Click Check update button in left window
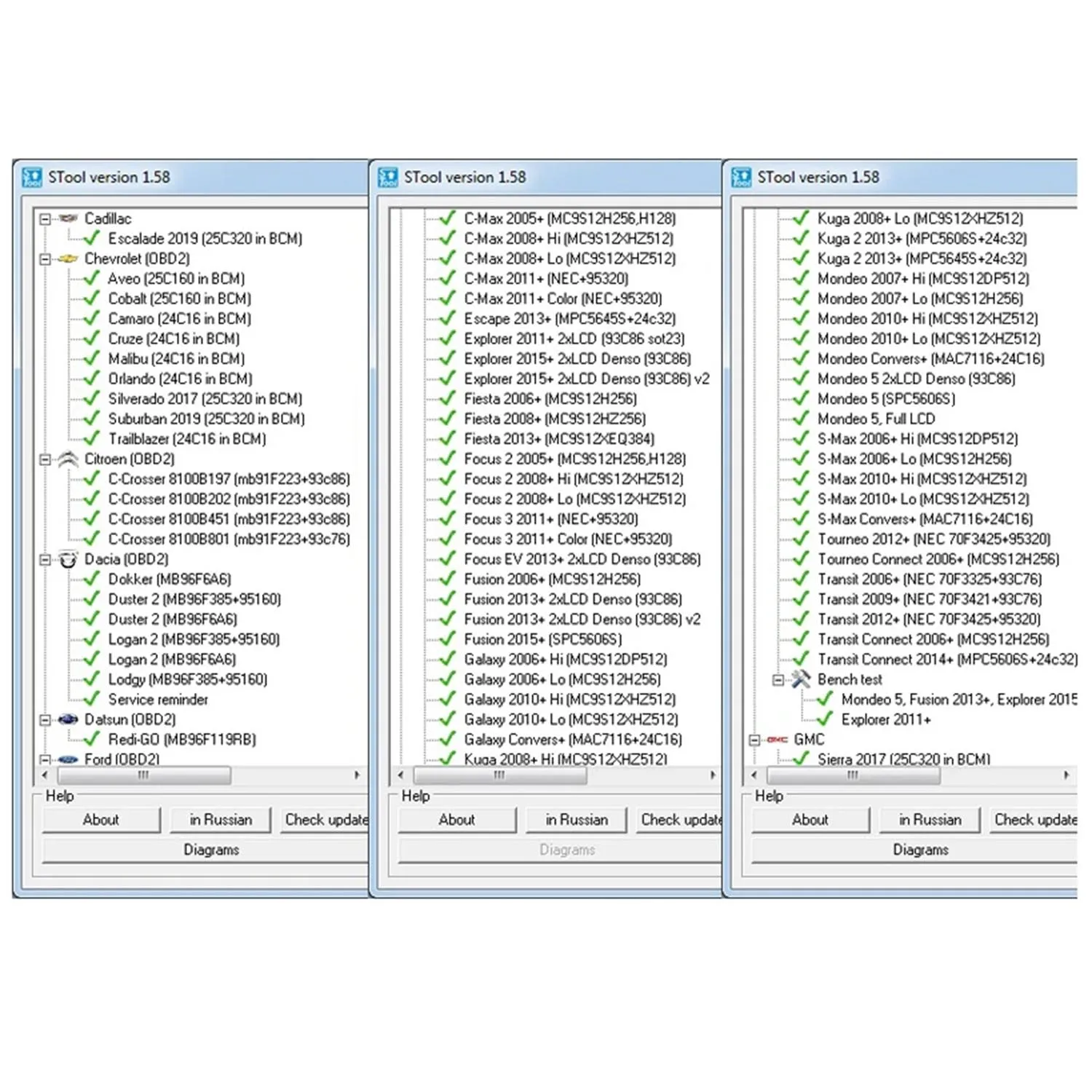This screenshot has width=1092, height=1092. pyautogui.click(x=325, y=820)
